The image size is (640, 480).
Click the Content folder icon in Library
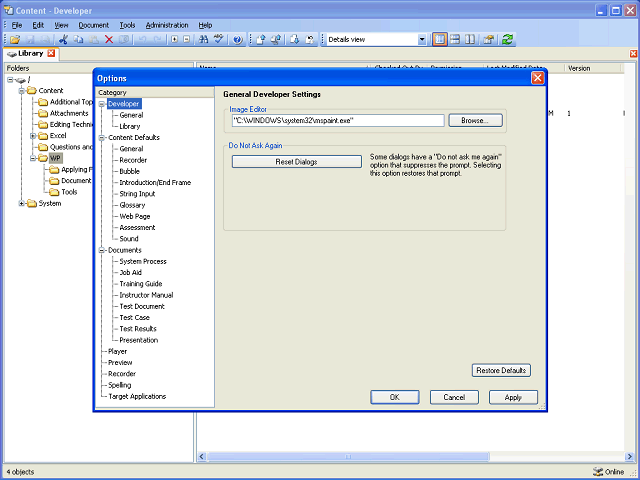(32, 91)
